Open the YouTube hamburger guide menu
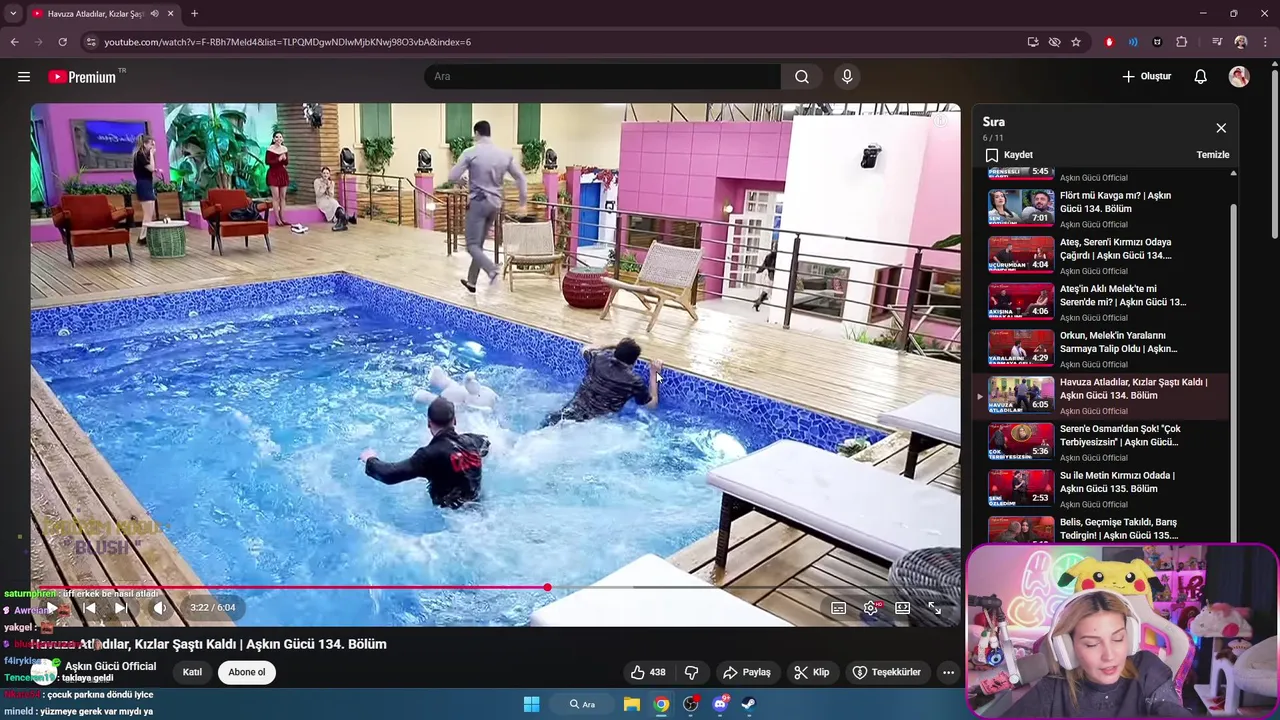The image size is (1280, 720). coord(24,76)
